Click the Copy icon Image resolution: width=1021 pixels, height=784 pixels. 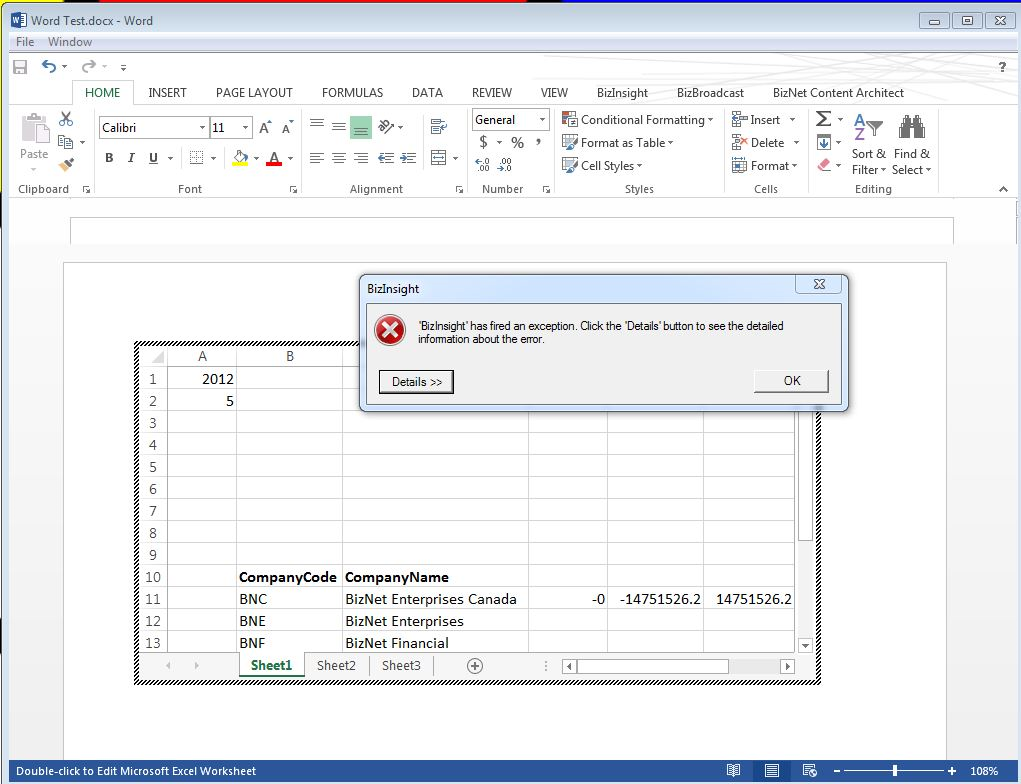tap(65, 142)
